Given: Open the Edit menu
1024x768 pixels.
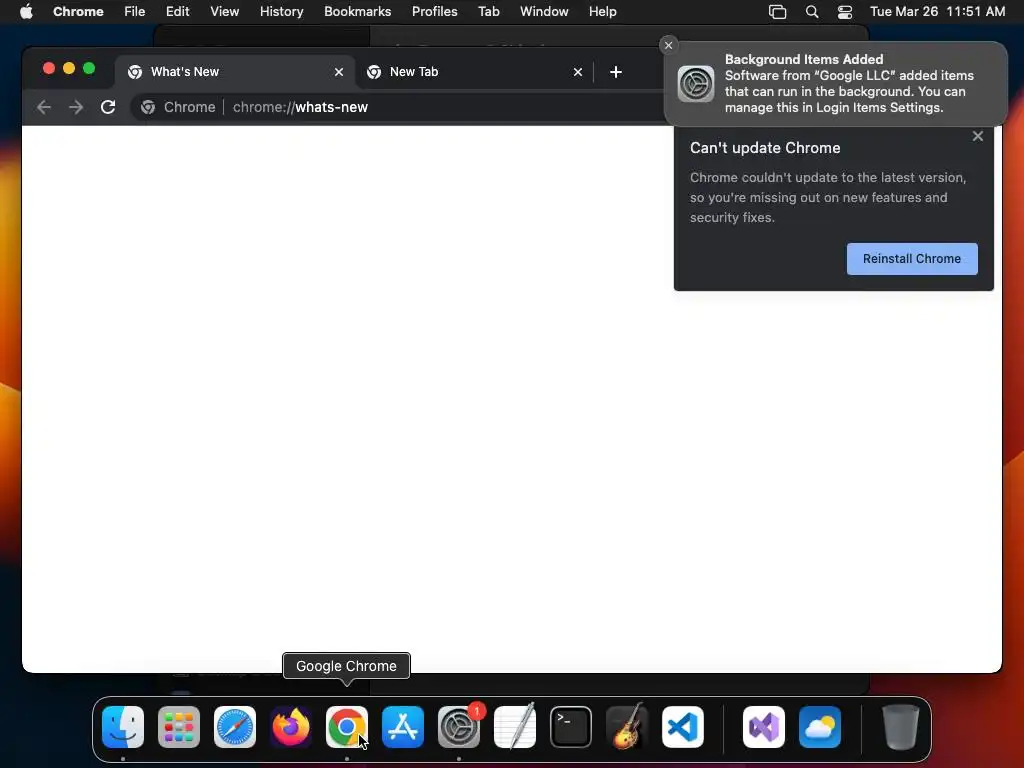Looking at the screenshot, I should pos(178,12).
